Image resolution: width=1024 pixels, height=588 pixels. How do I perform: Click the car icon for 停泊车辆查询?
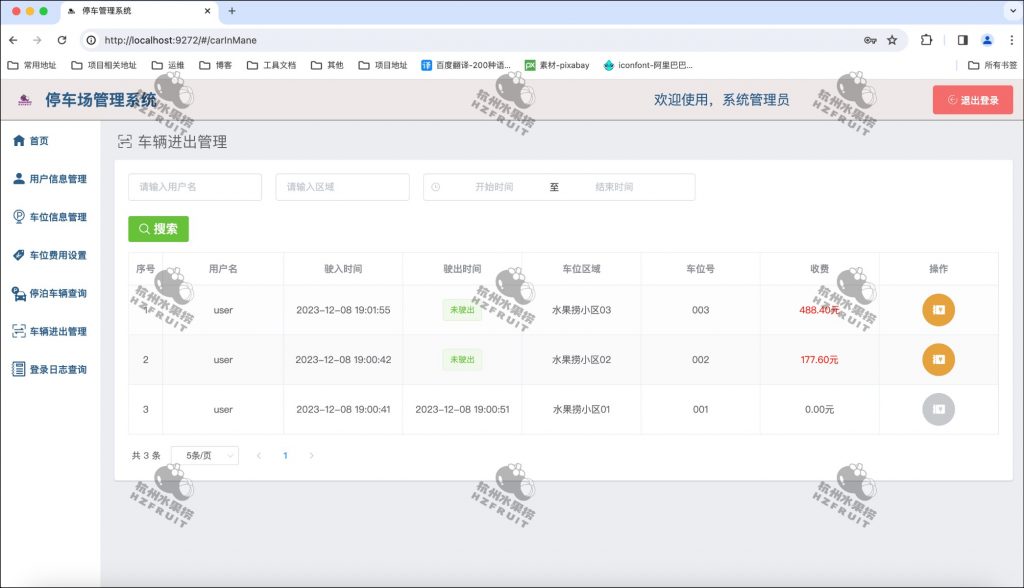(x=17, y=293)
